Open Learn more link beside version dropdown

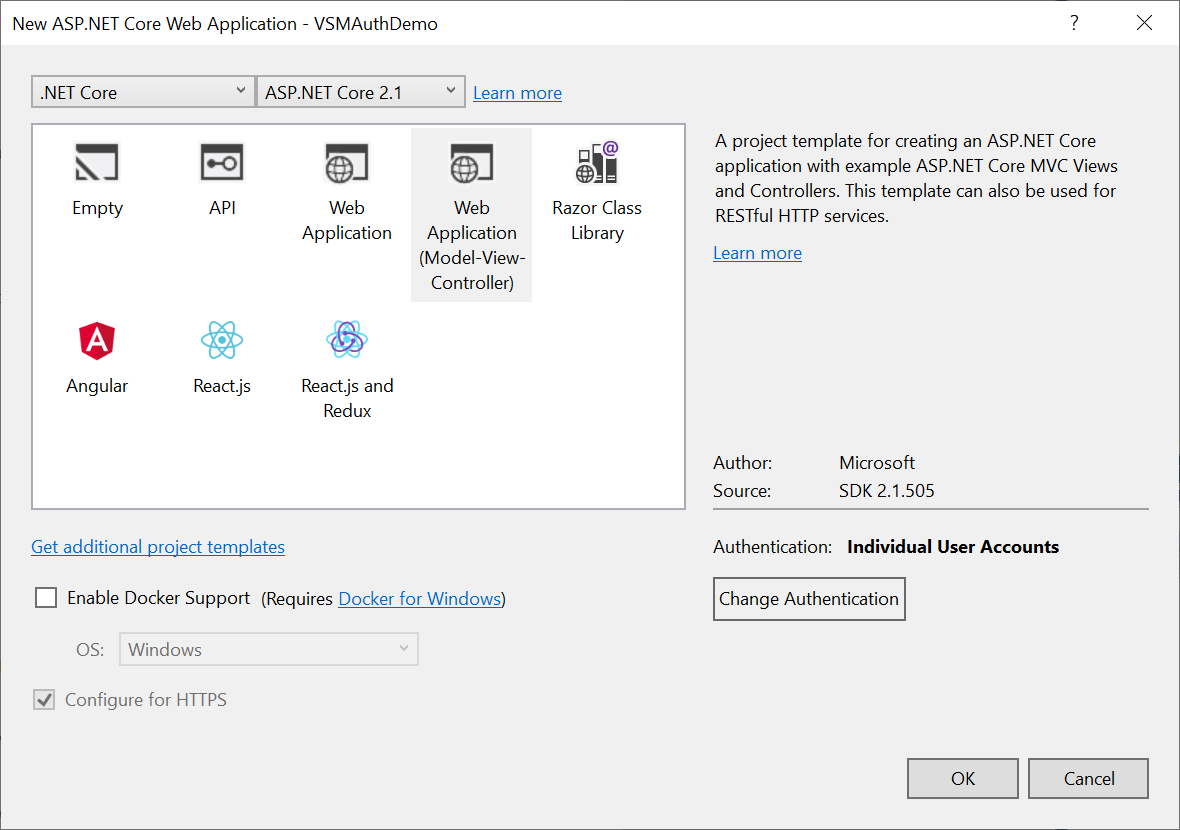[x=517, y=93]
